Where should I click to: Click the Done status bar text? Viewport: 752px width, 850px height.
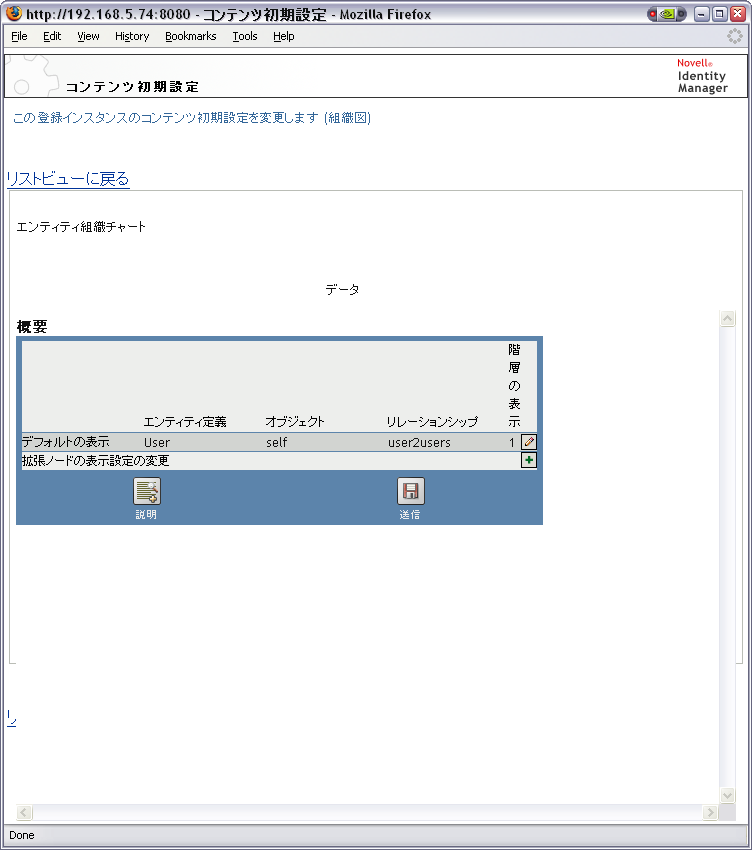22,835
